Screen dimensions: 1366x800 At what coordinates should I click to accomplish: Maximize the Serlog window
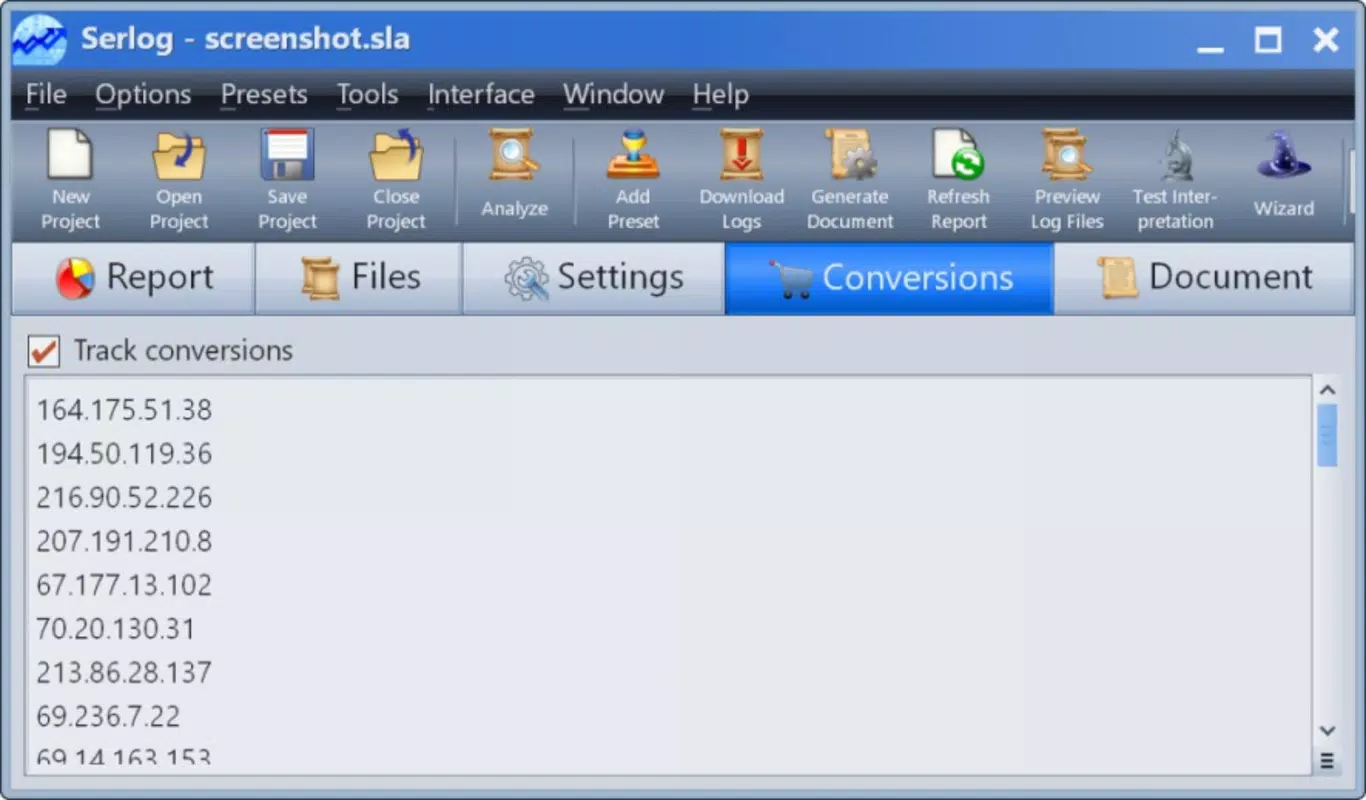(1268, 41)
